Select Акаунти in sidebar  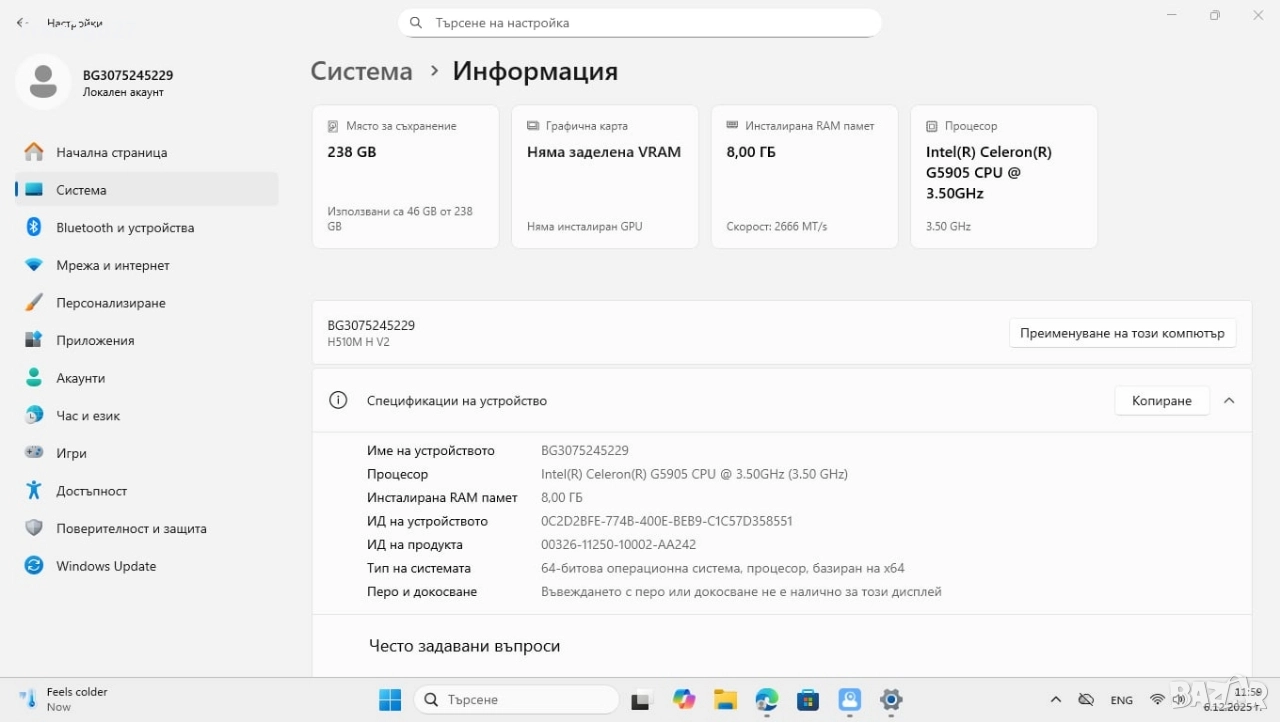click(80, 378)
